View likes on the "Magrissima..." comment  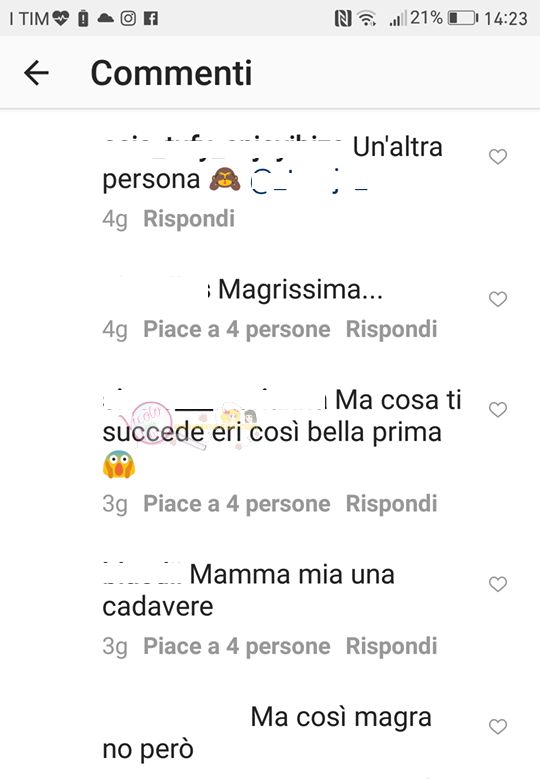click(x=236, y=329)
